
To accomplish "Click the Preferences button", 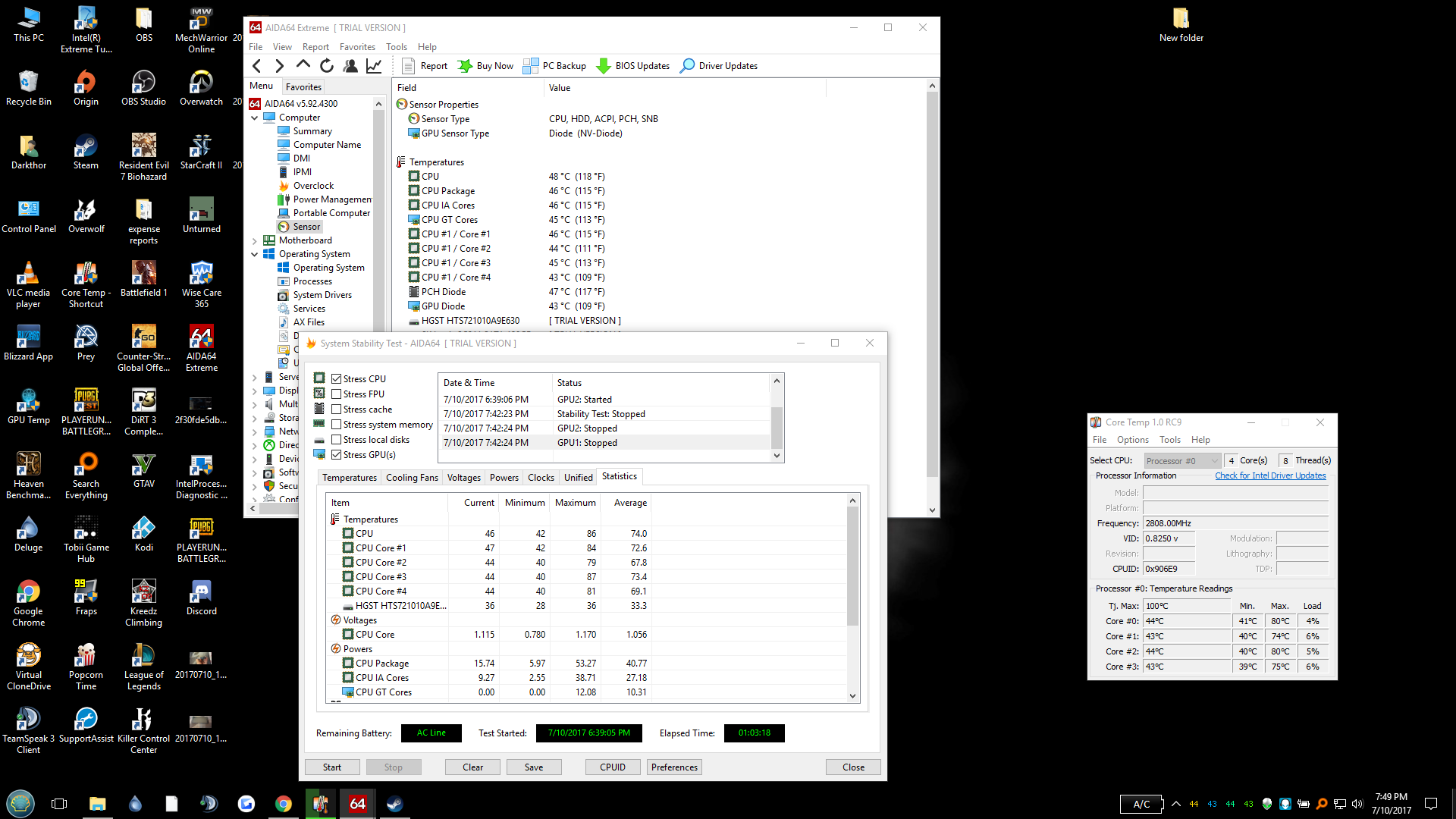I will tap(674, 767).
